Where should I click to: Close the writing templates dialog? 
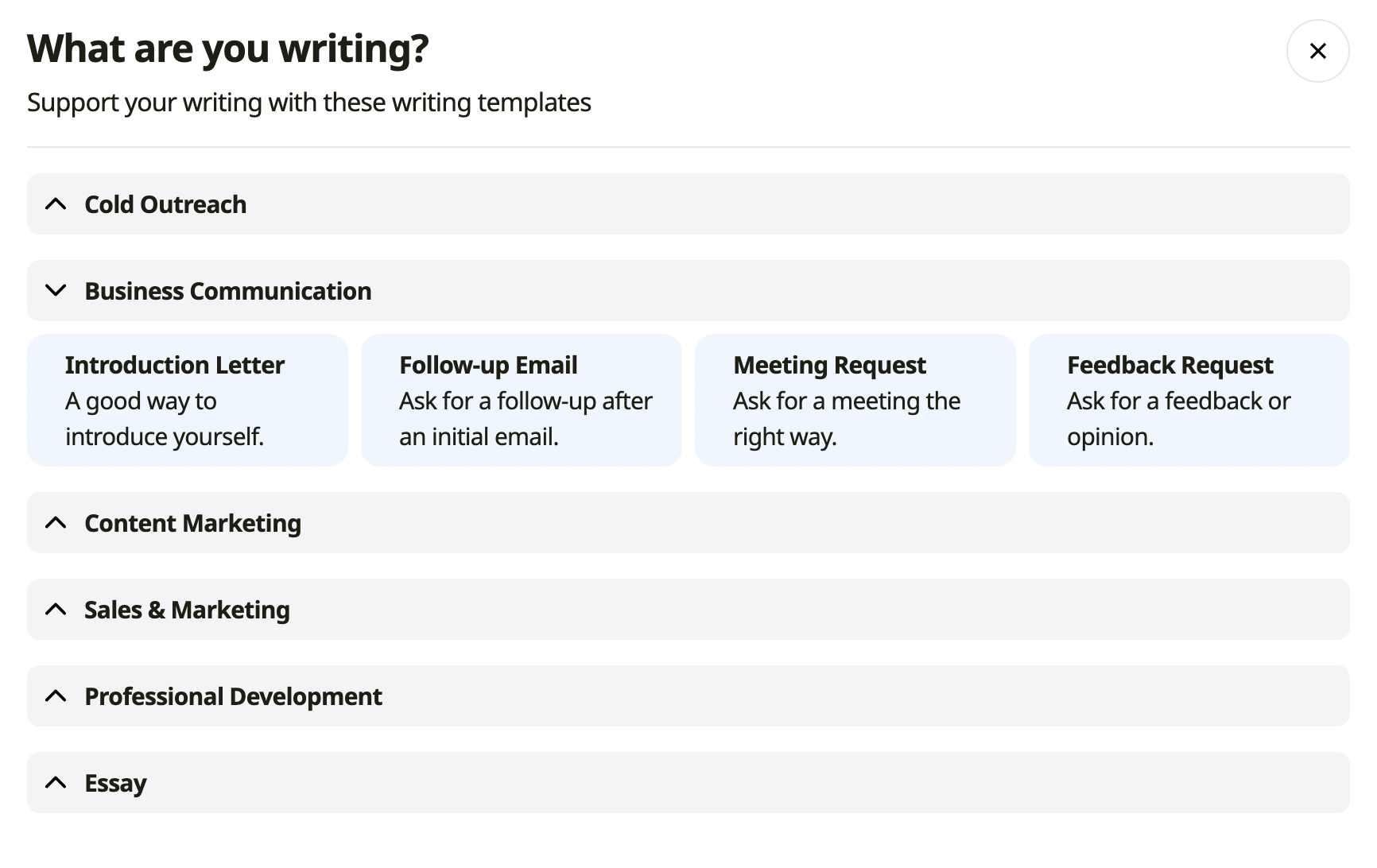coord(1317,51)
